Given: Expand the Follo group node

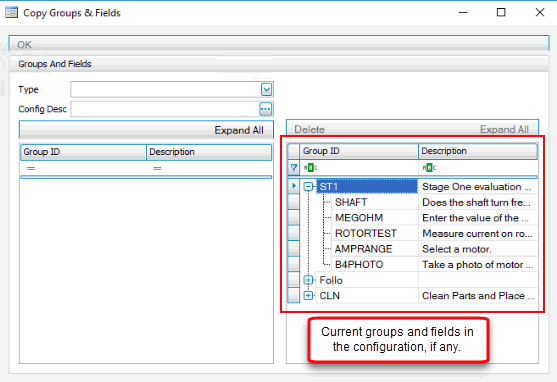Looking at the screenshot, I should pyautogui.click(x=308, y=280).
